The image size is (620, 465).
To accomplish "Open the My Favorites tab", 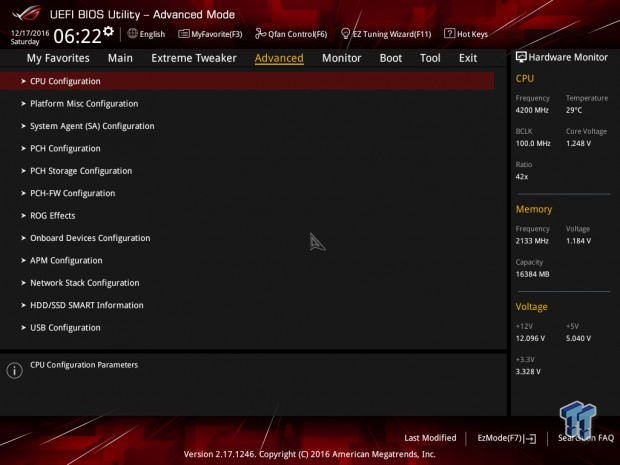I will 58,58.
